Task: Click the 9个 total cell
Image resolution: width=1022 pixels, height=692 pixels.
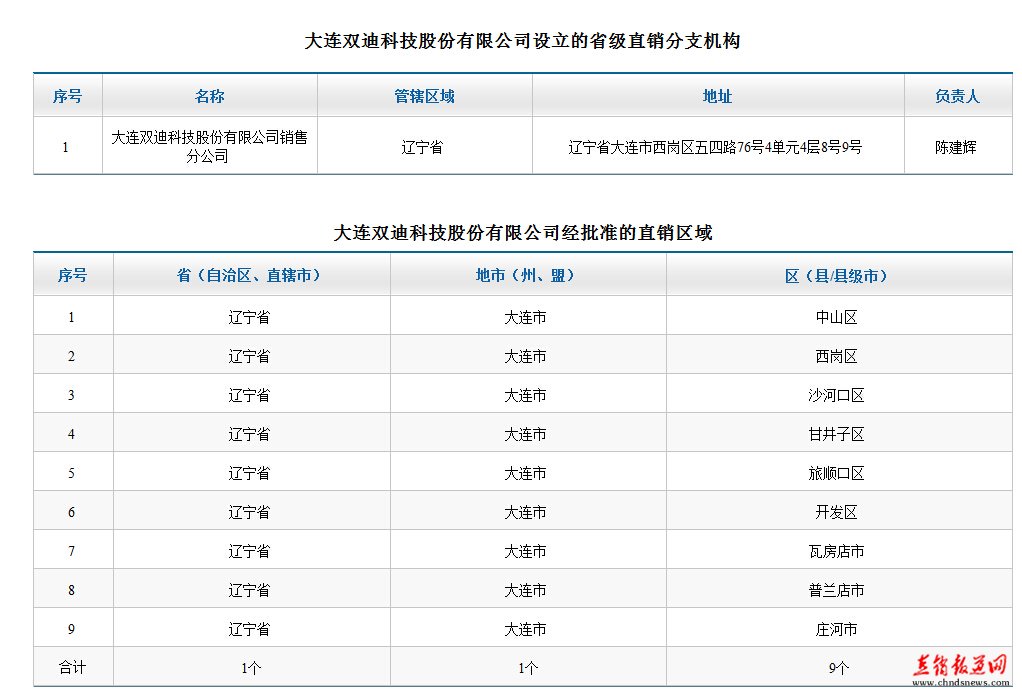Action: [839, 668]
